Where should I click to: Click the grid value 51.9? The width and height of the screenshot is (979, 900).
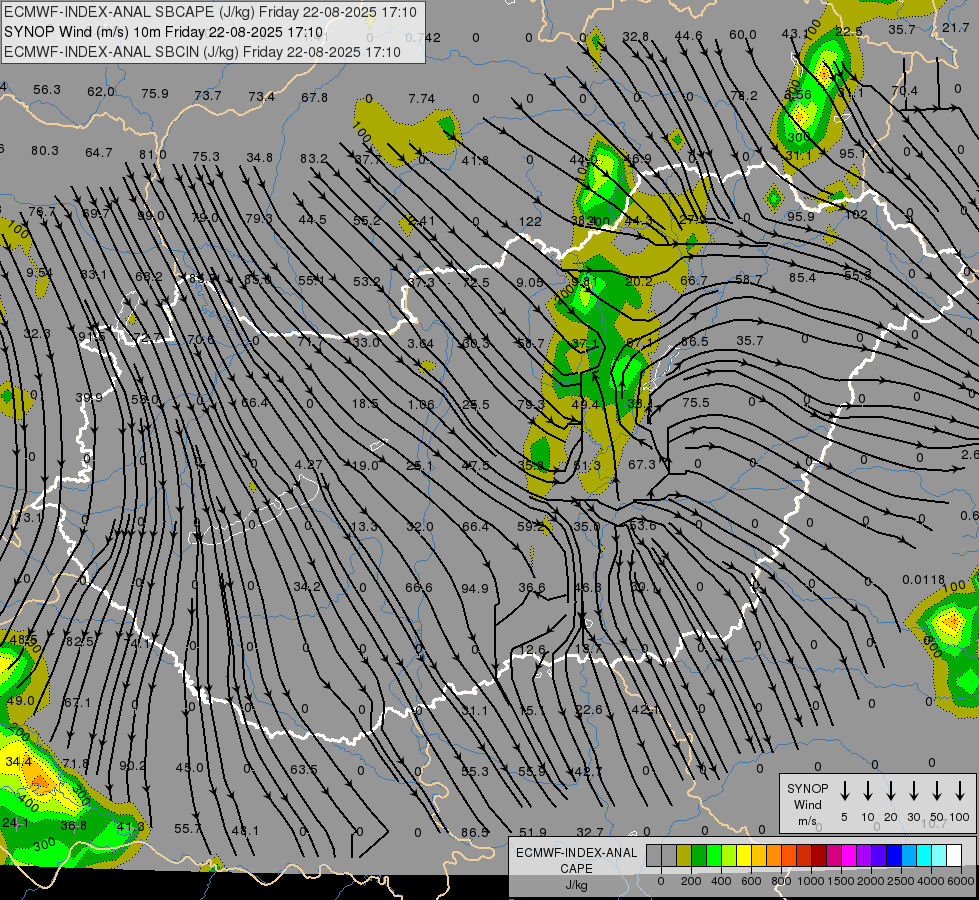click(533, 833)
